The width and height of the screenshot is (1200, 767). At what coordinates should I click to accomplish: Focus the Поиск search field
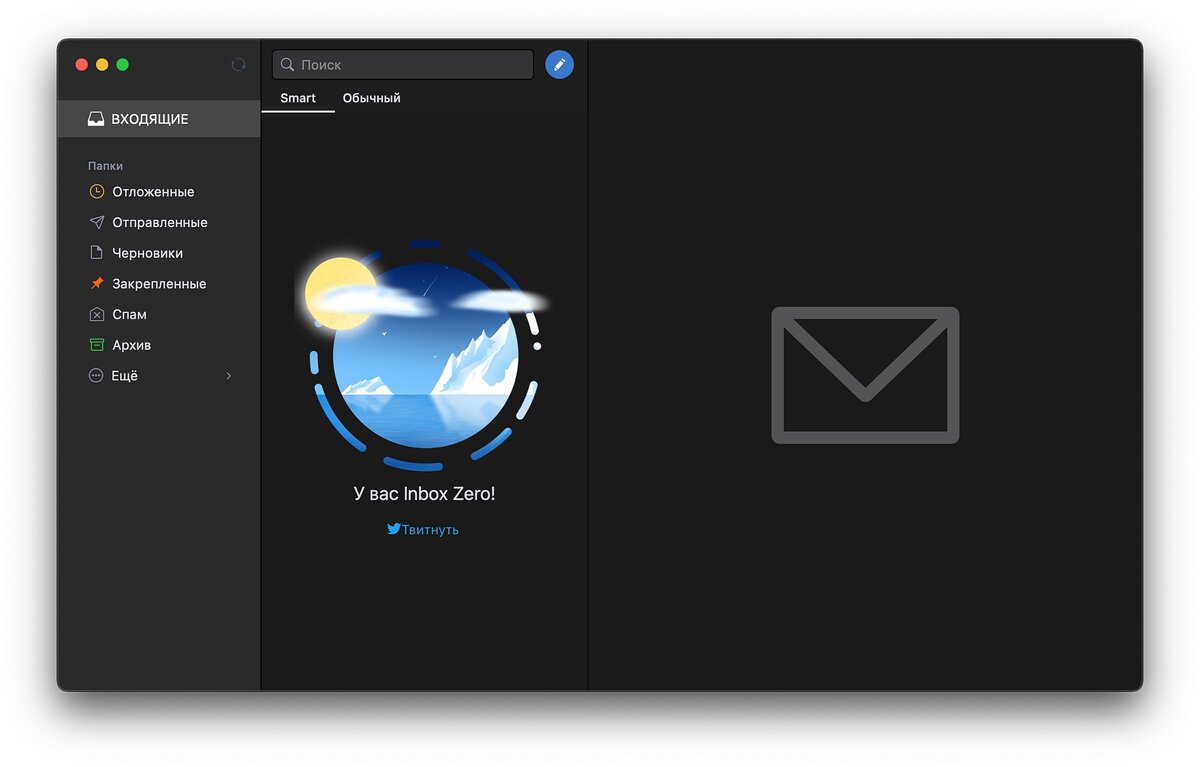click(x=403, y=64)
